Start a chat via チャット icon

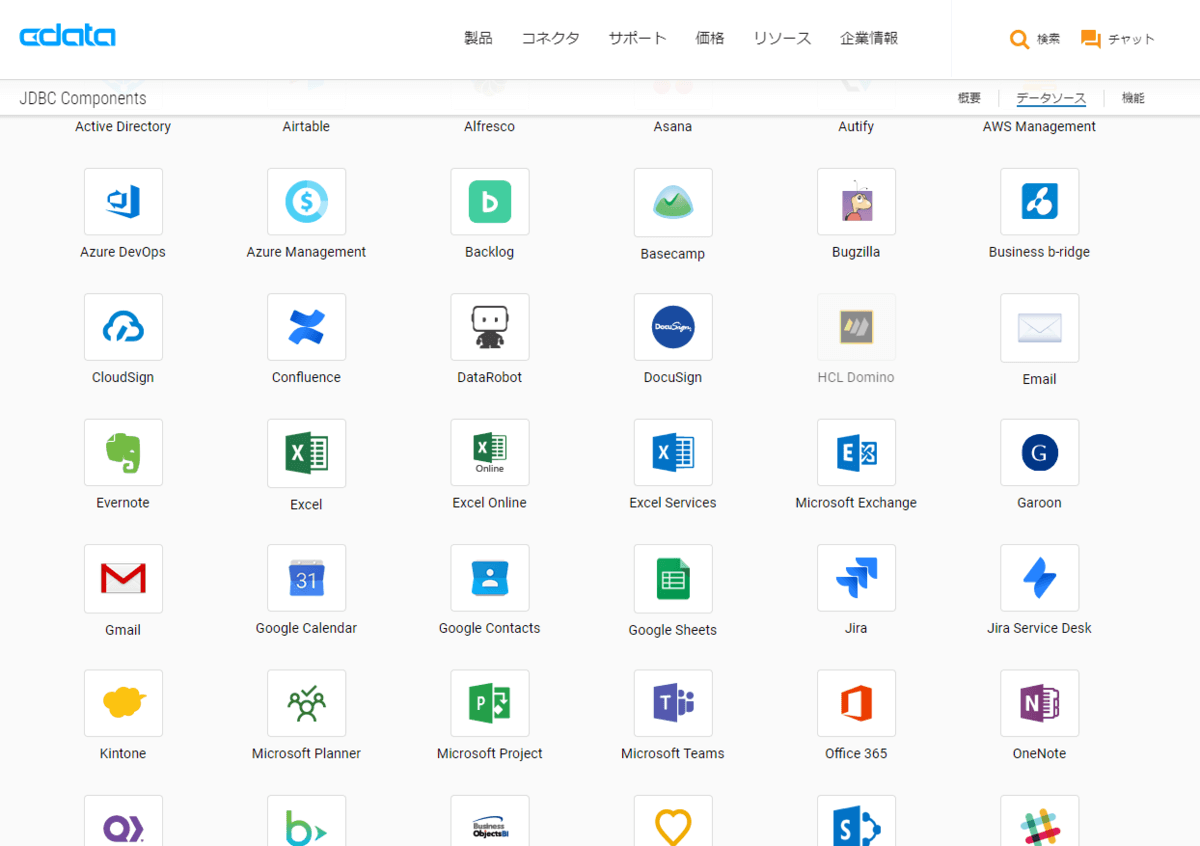click(x=1117, y=39)
